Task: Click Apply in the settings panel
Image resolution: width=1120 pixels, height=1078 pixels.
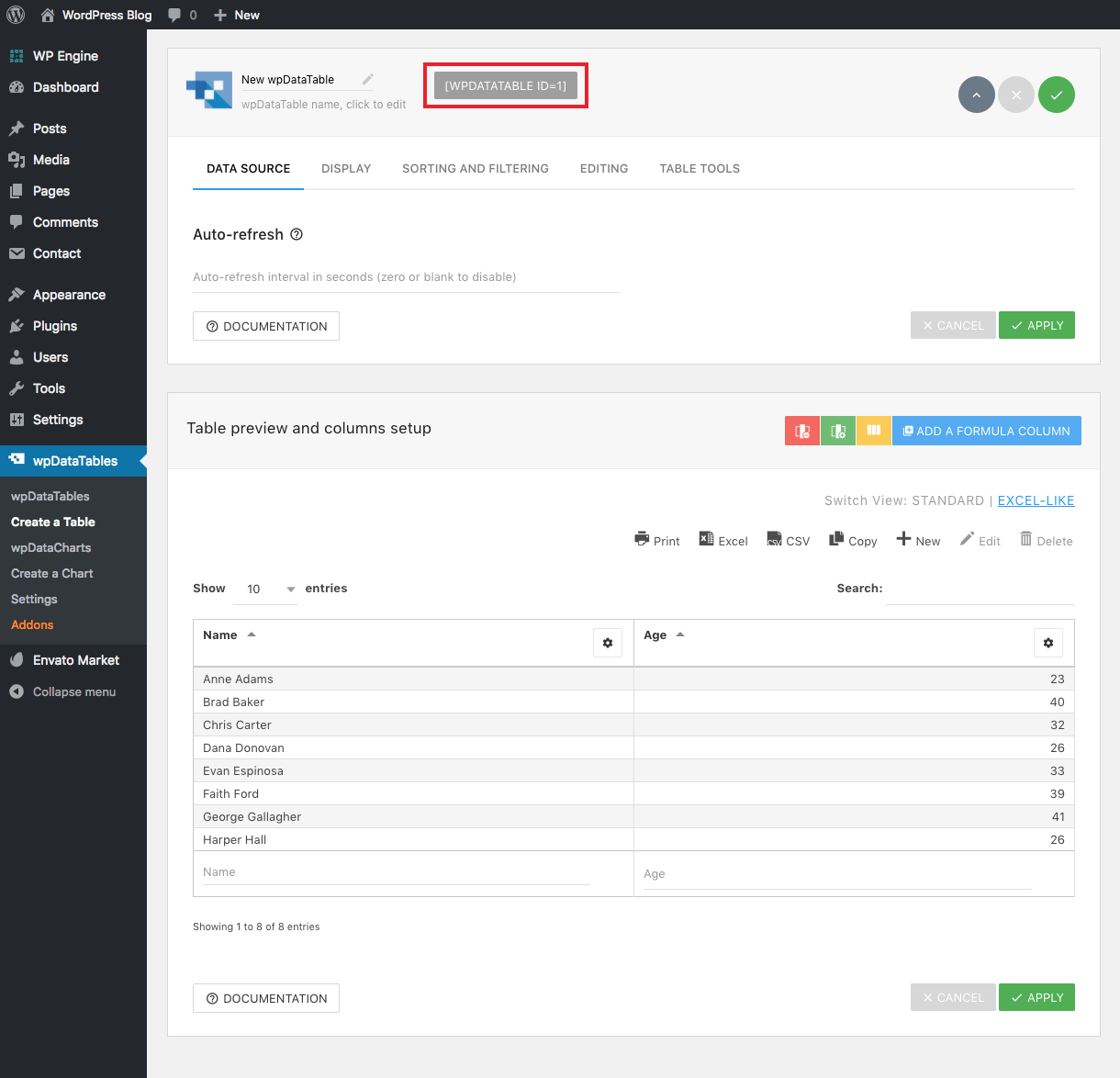Action: pos(1036,325)
